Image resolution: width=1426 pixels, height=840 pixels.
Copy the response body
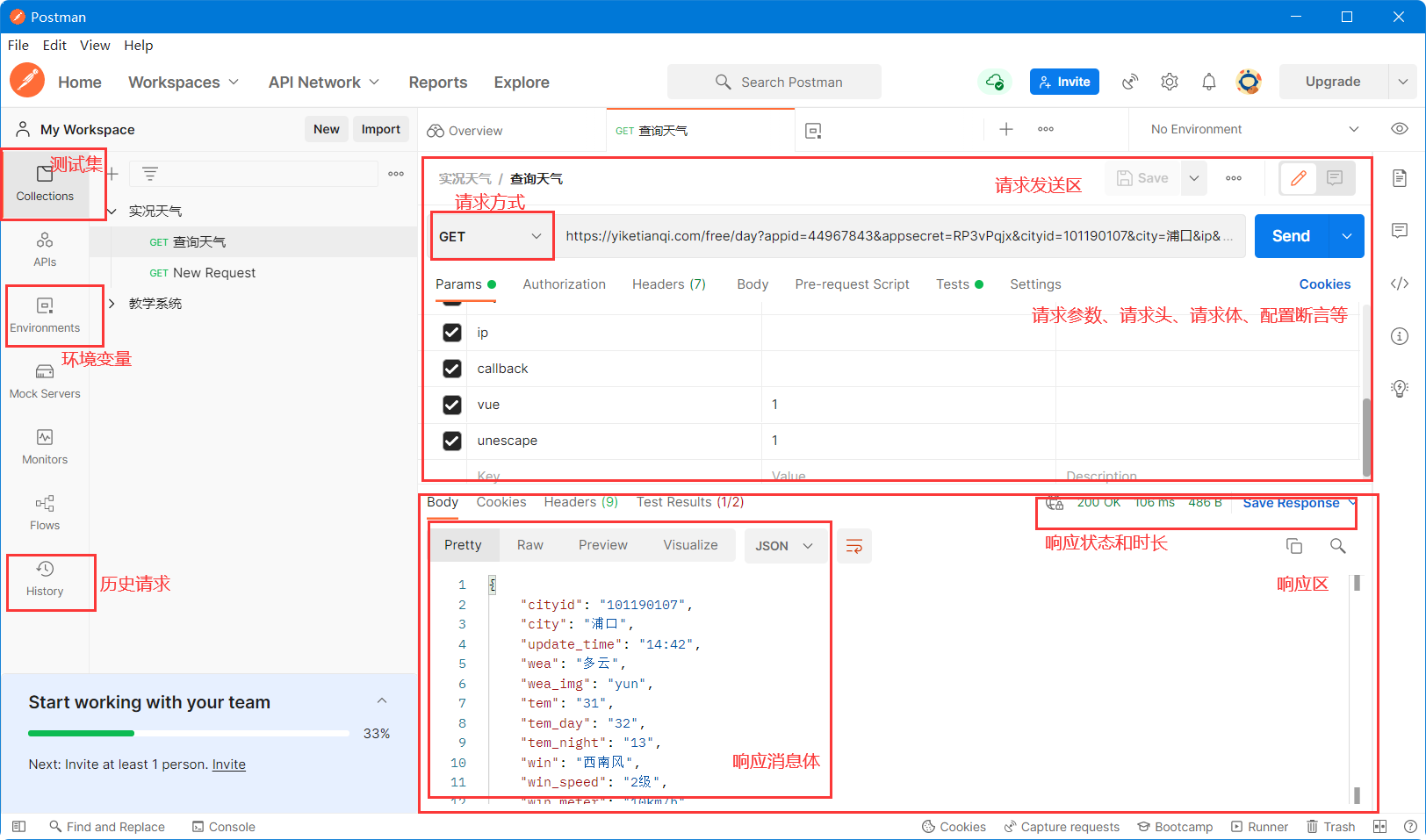1294,546
